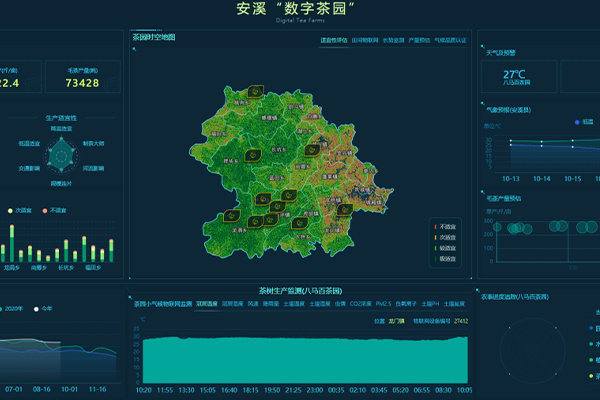Toggle the 不适宜 legend item in bar chart
The height and width of the screenshot is (400, 600).
click(x=54, y=210)
